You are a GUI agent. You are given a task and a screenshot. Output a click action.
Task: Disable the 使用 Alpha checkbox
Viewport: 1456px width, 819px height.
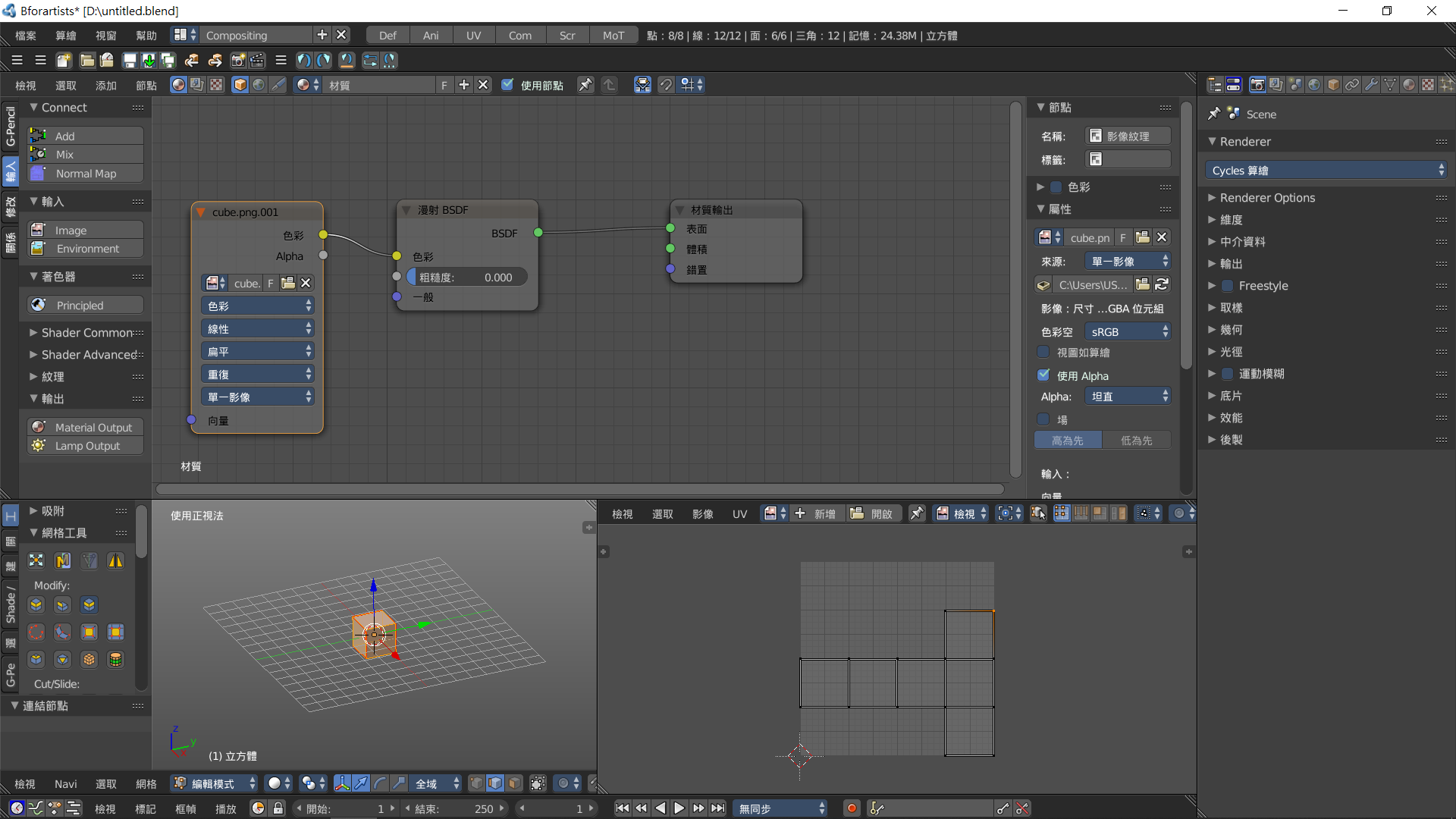1043,375
